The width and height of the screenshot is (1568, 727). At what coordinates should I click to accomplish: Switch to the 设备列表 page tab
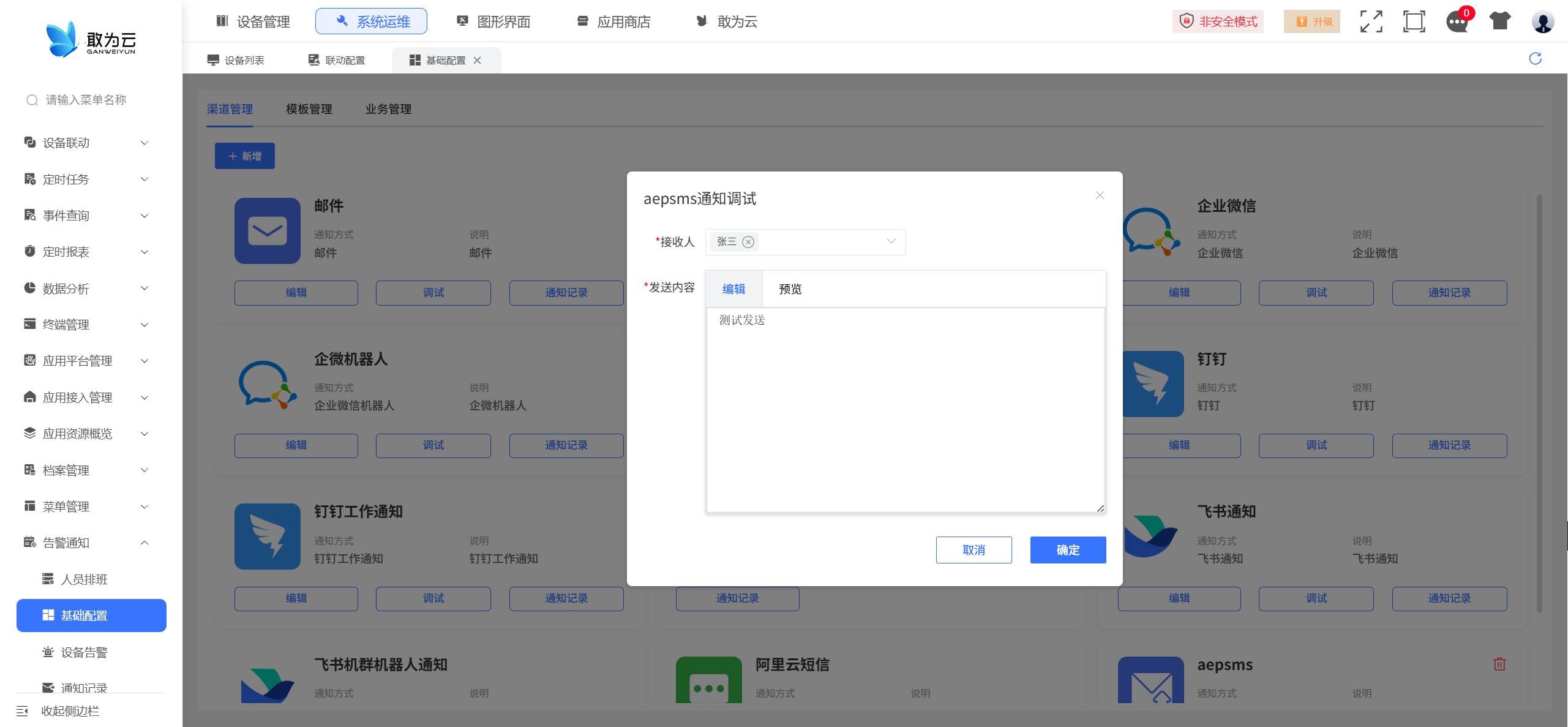[x=236, y=60]
